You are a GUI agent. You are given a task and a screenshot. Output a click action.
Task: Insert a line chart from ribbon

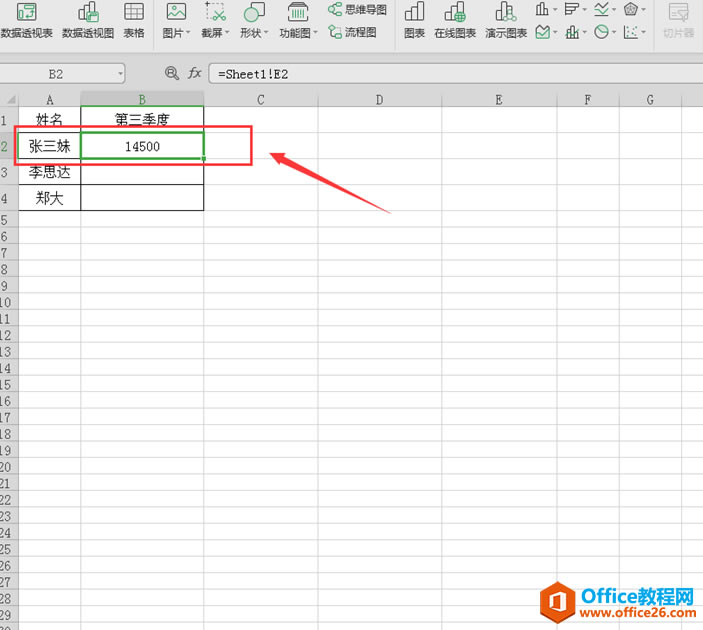coord(601,9)
